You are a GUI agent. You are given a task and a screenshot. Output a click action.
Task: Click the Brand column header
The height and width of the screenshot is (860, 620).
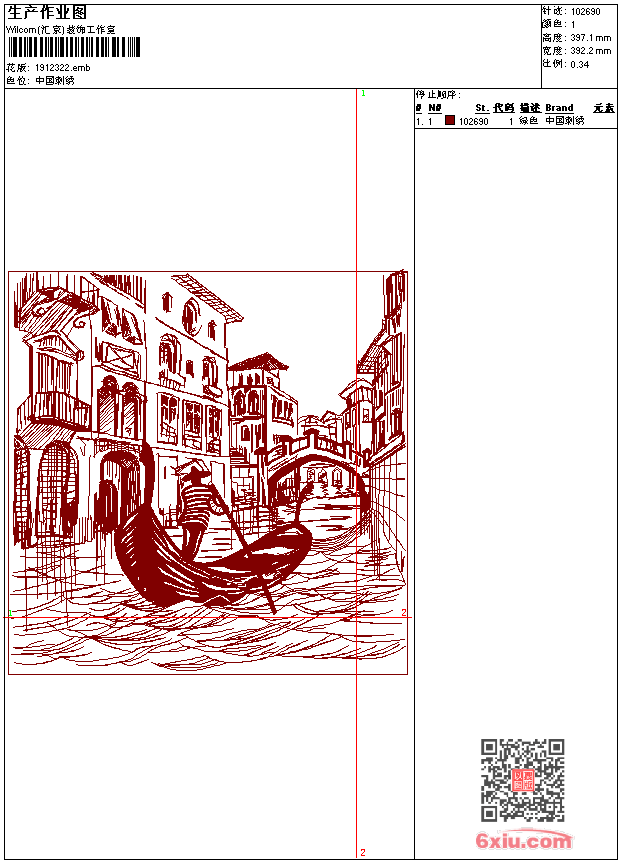559,108
